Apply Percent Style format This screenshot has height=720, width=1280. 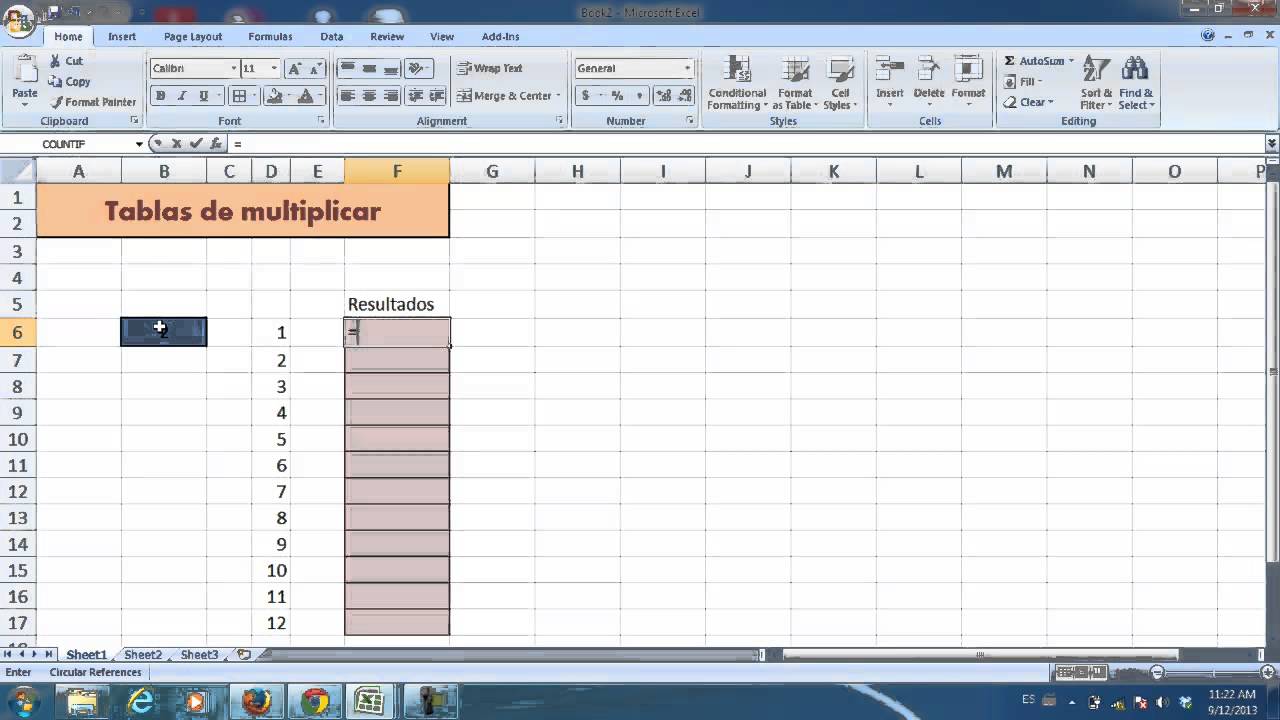(617, 96)
